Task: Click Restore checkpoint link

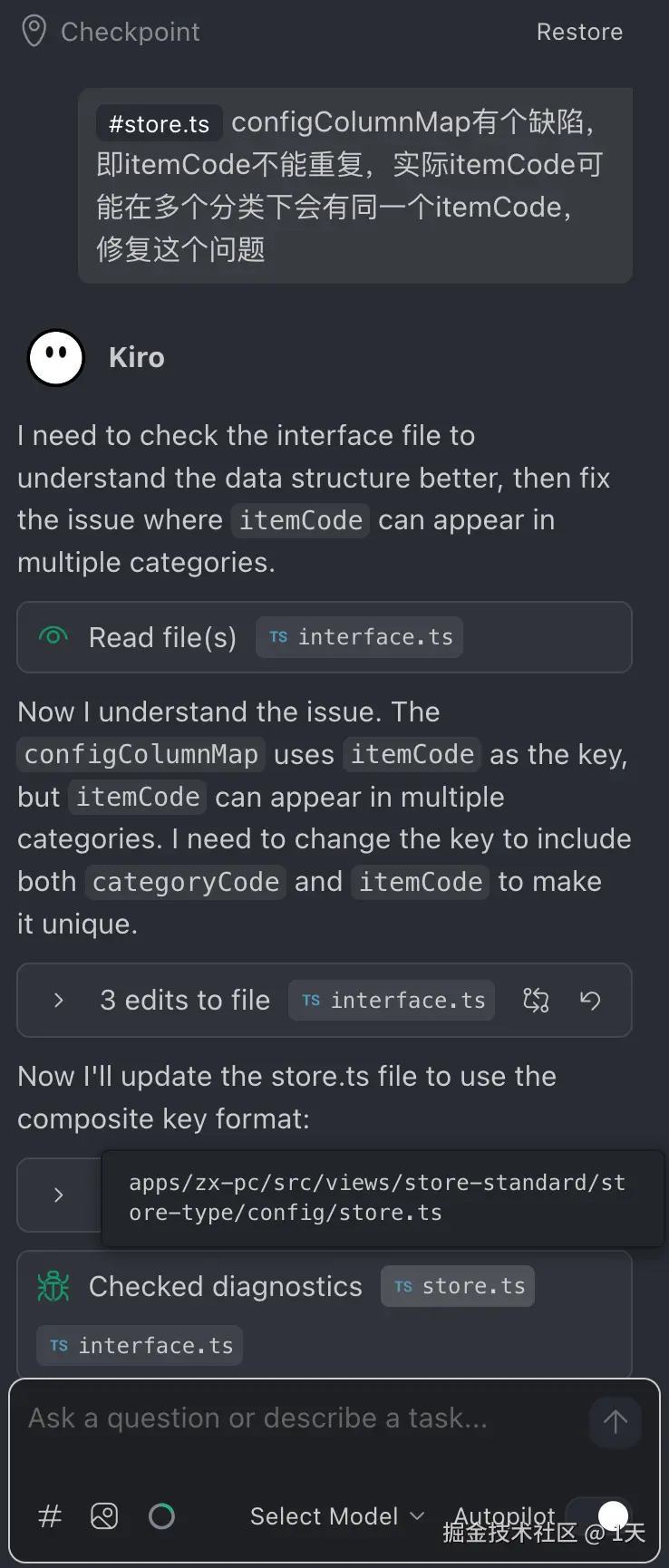Action: (x=578, y=32)
